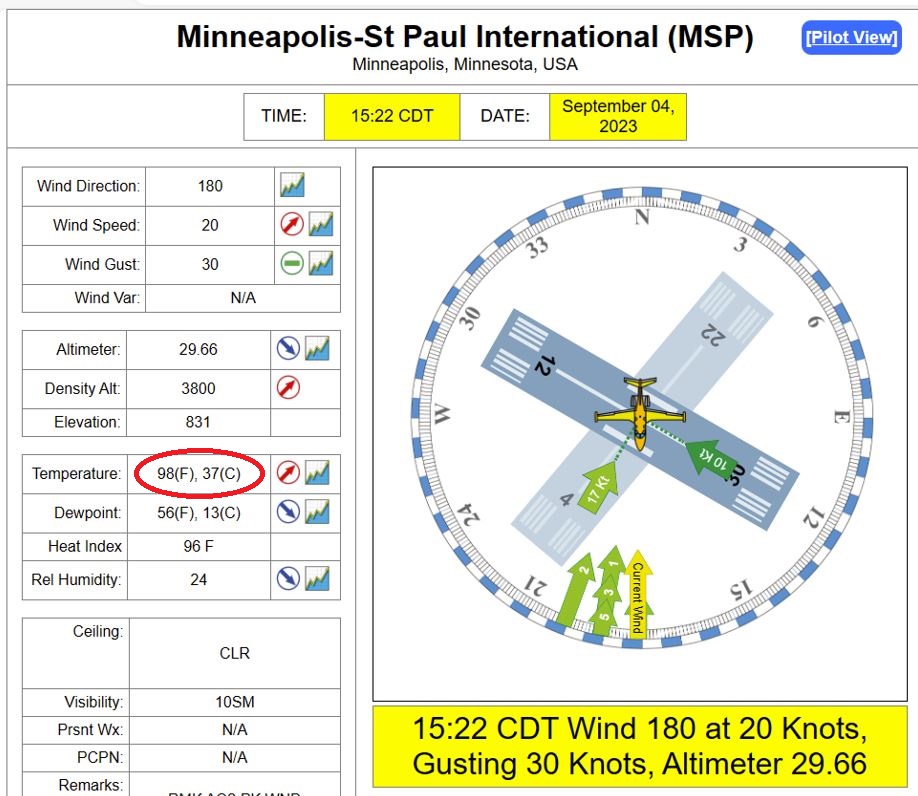
Task: Click the yellow wind summary banner
Action: 640,746
